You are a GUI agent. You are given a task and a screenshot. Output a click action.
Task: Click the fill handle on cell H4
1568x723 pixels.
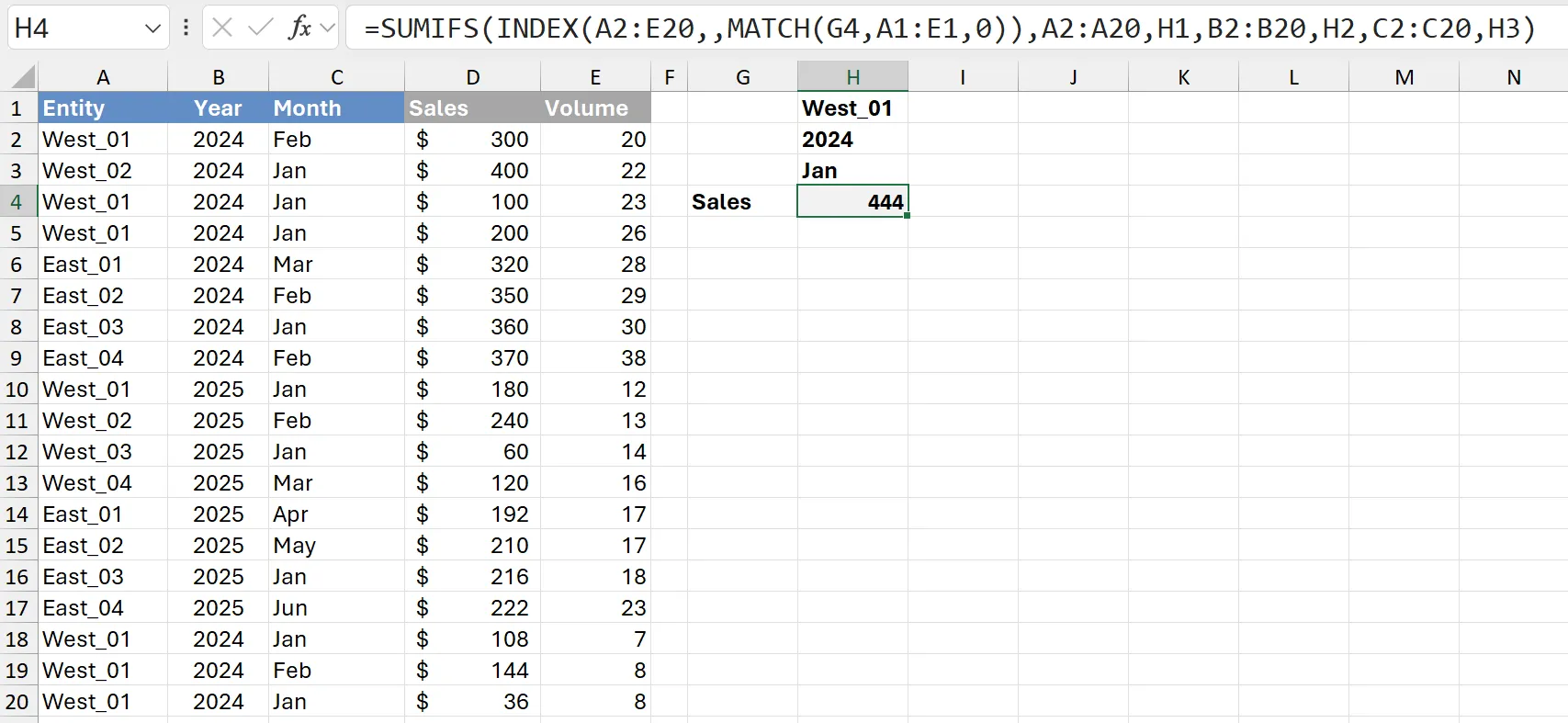point(907,216)
